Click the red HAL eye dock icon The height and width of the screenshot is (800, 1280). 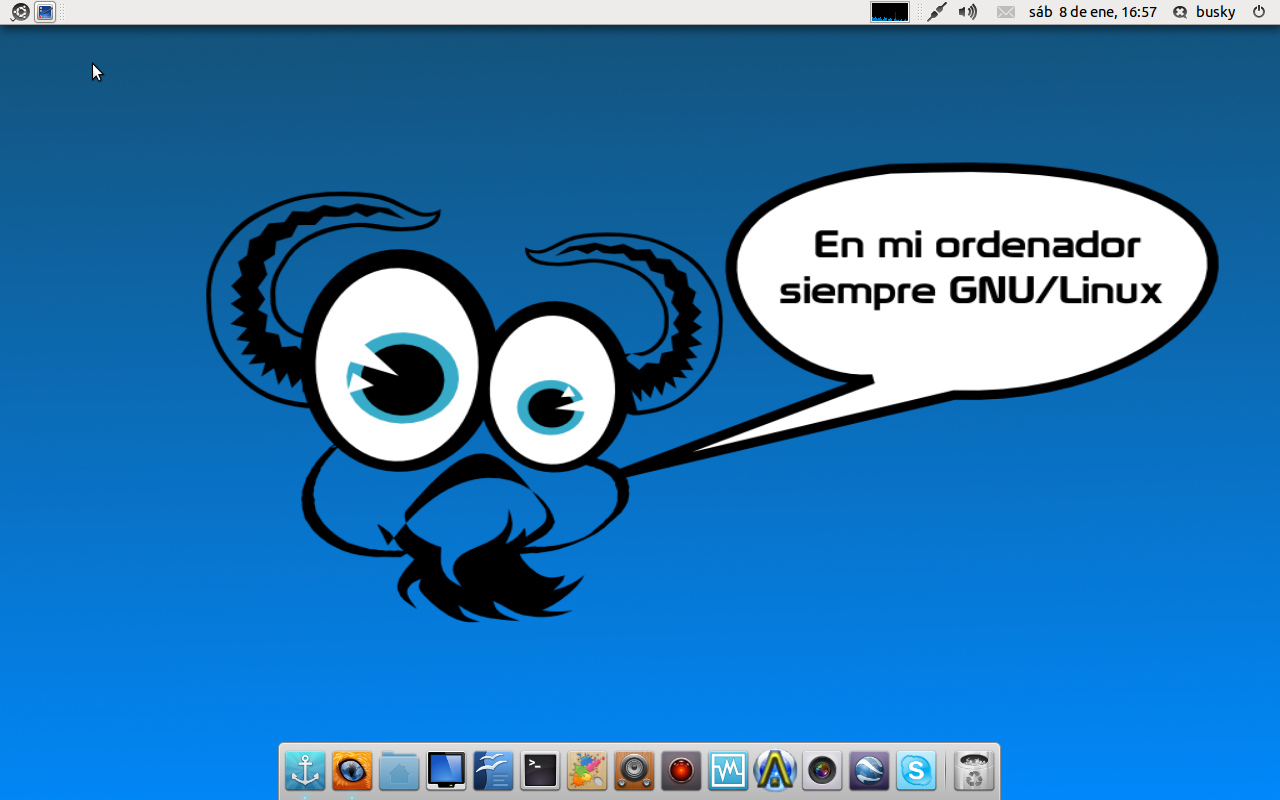[681, 771]
